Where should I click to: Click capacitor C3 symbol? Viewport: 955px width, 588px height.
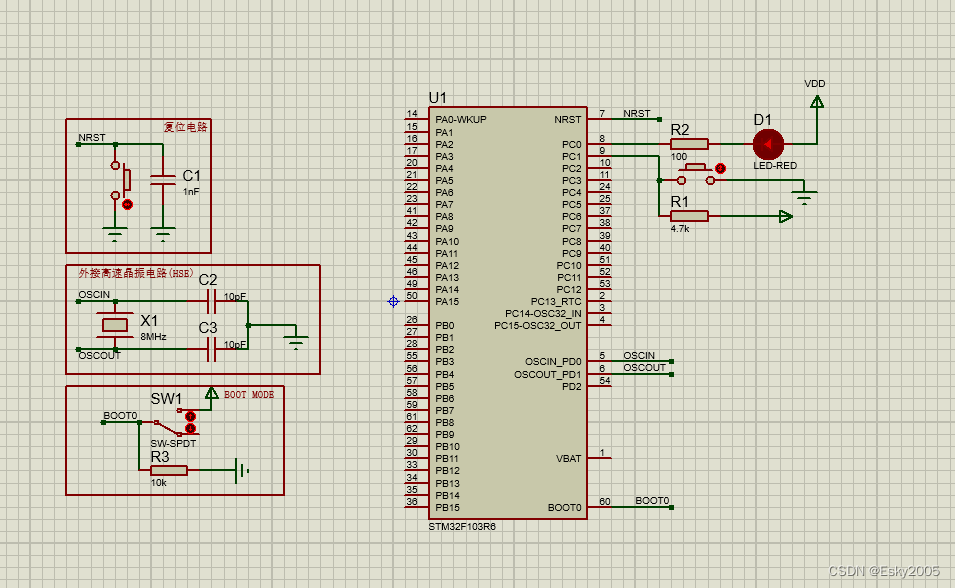pos(211,349)
